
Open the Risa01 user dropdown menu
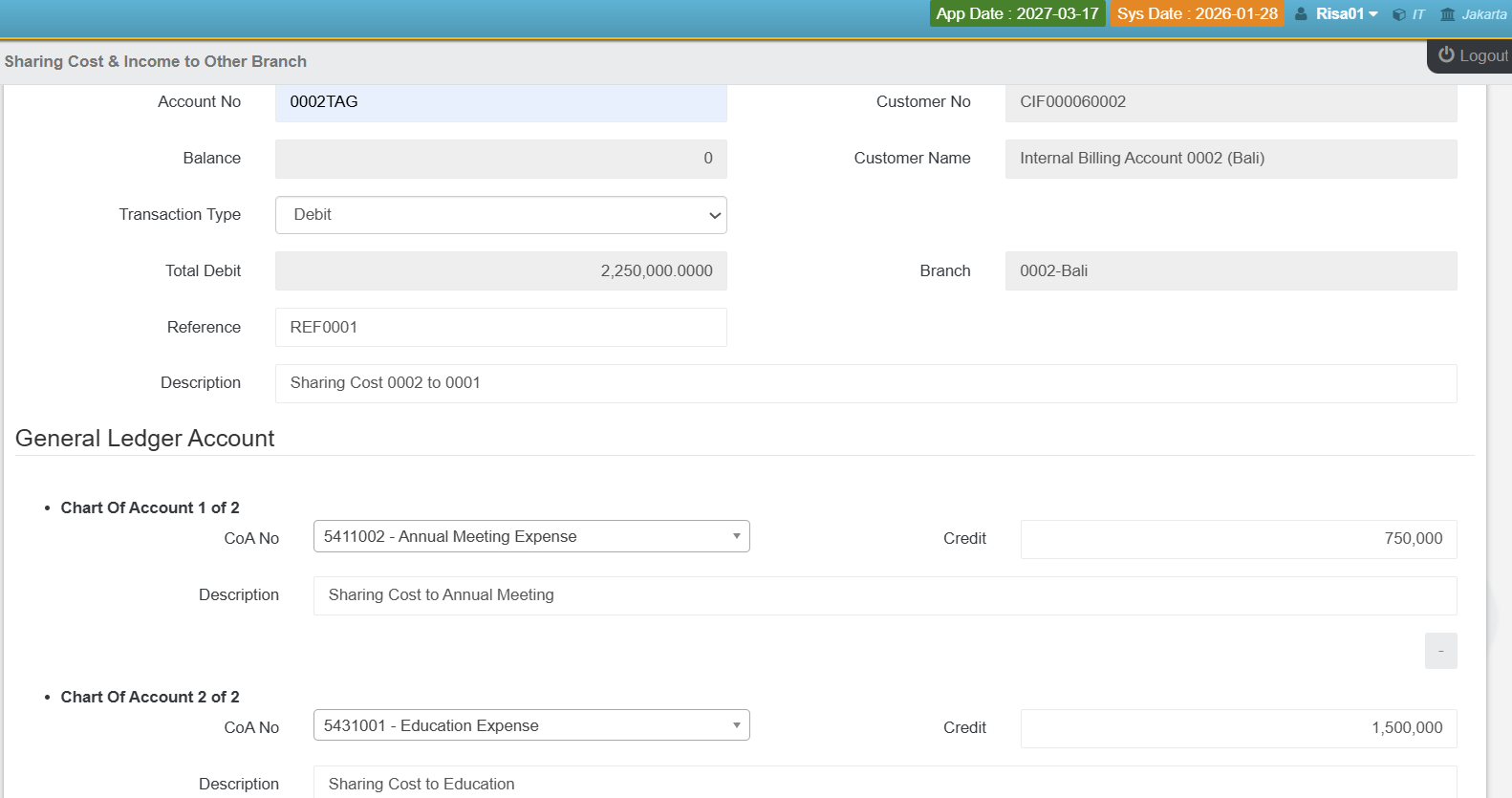pos(1346,14)
